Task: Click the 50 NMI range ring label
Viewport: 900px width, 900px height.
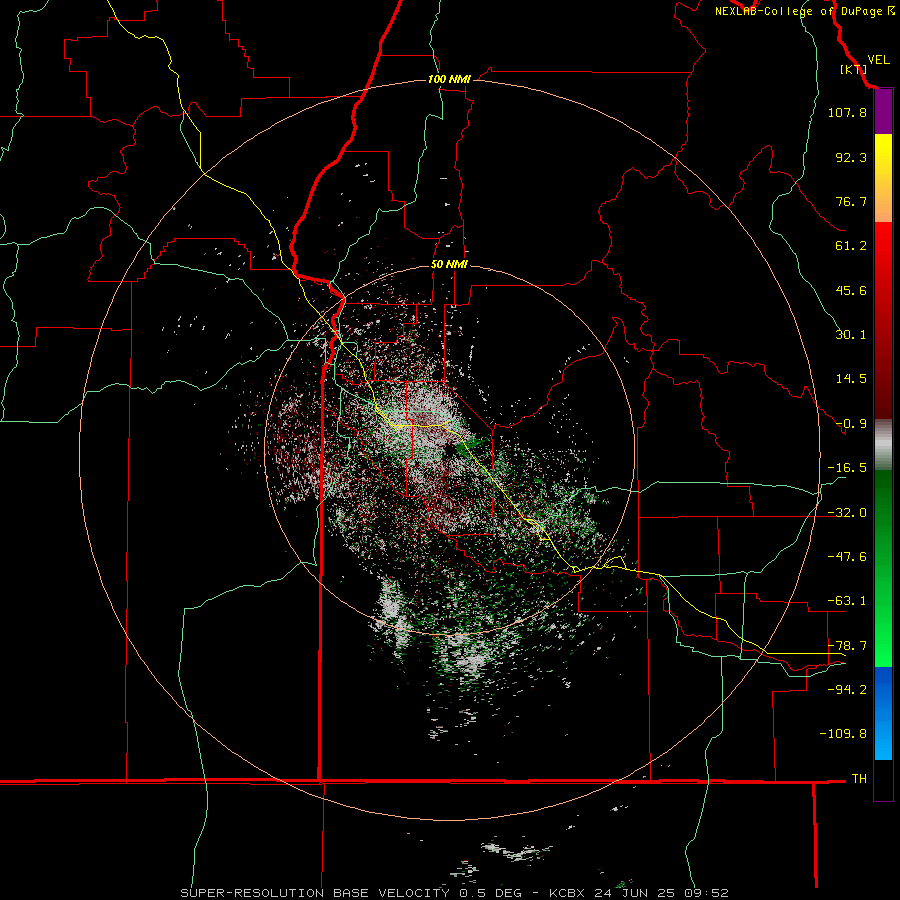Action: 449,264
